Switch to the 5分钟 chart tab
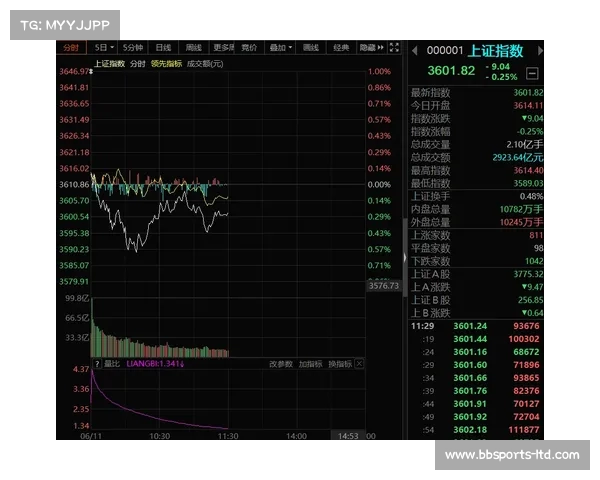The image size is (600, 480). click(134, 47)
